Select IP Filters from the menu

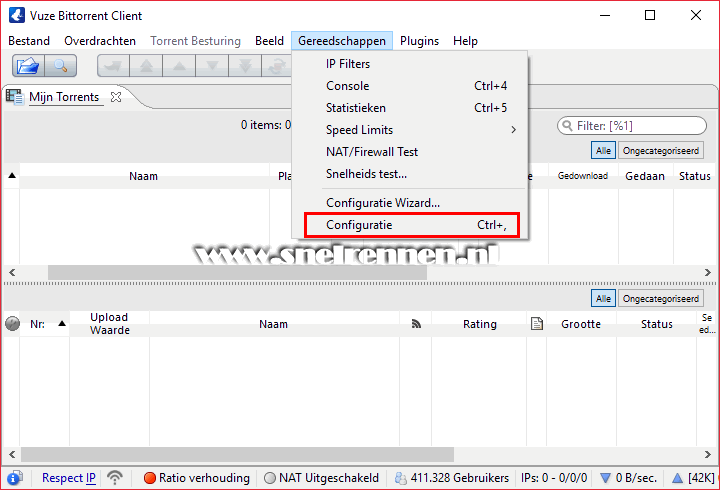tap(410, 64)
